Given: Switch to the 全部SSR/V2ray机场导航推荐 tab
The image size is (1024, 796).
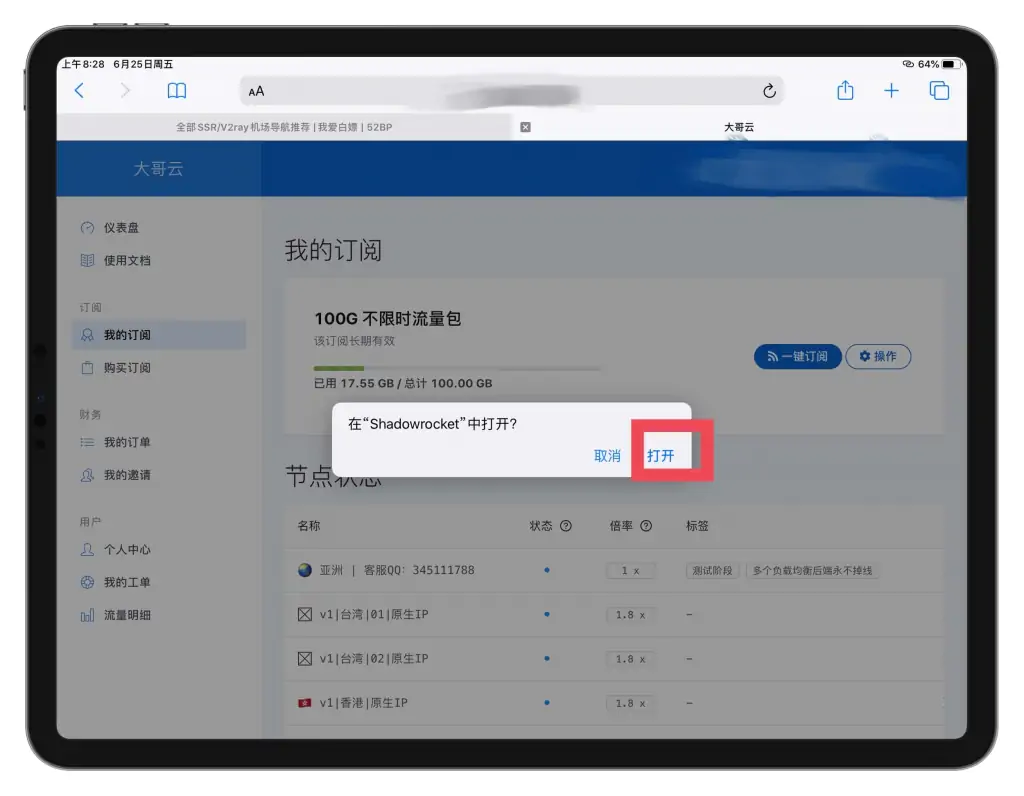Looking at the screenshot, I should (284, 127).
